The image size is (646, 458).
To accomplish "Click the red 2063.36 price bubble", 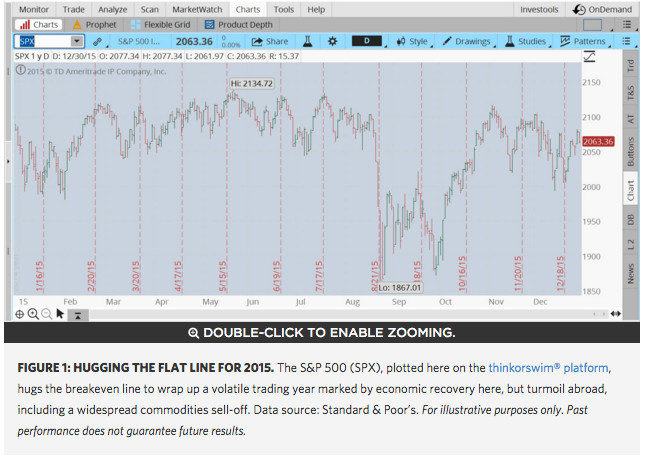I will 598,142.
